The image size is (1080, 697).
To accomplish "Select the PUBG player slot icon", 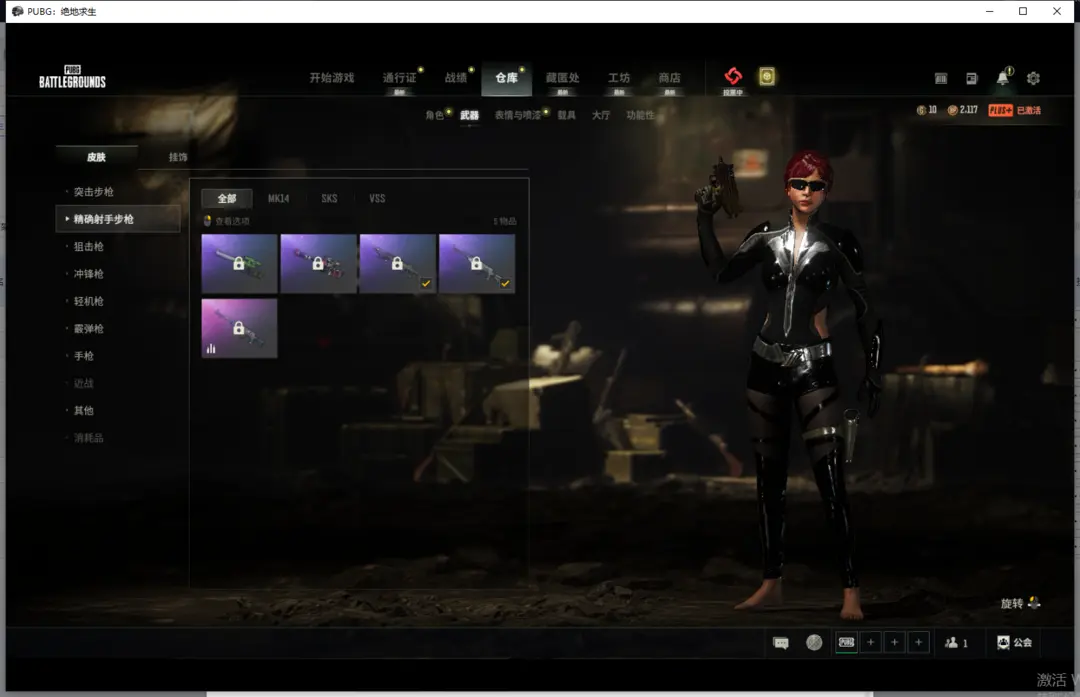I will point(847,643).
